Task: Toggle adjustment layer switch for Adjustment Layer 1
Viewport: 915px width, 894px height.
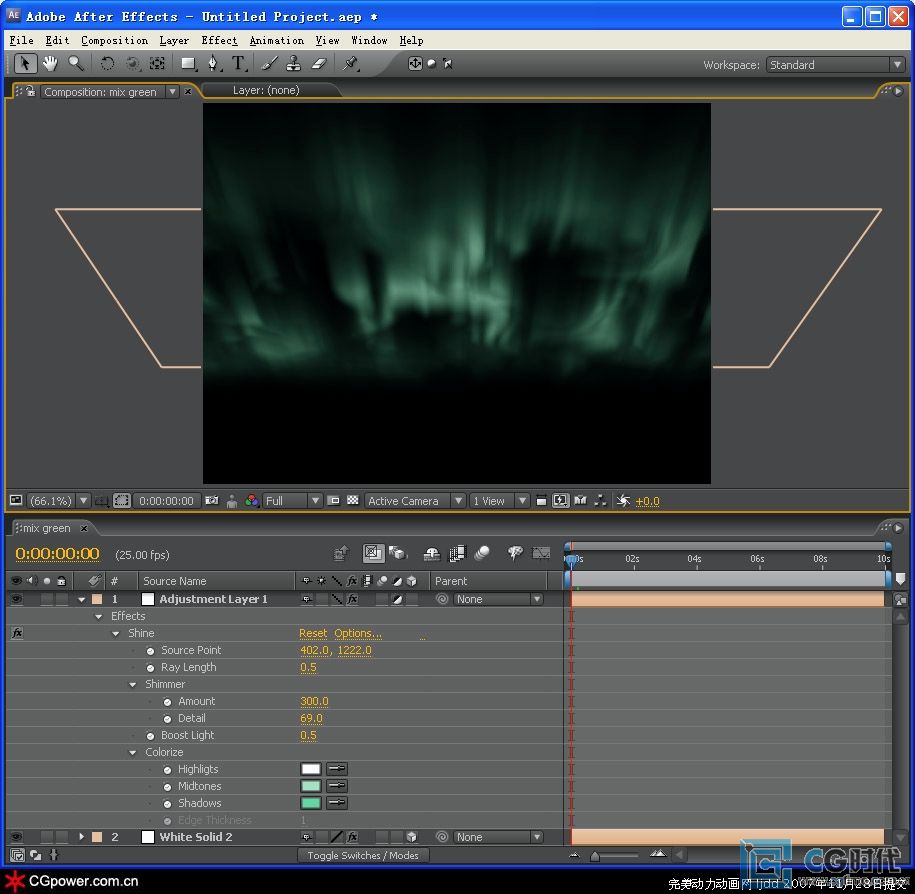Action: click(397, 599)
